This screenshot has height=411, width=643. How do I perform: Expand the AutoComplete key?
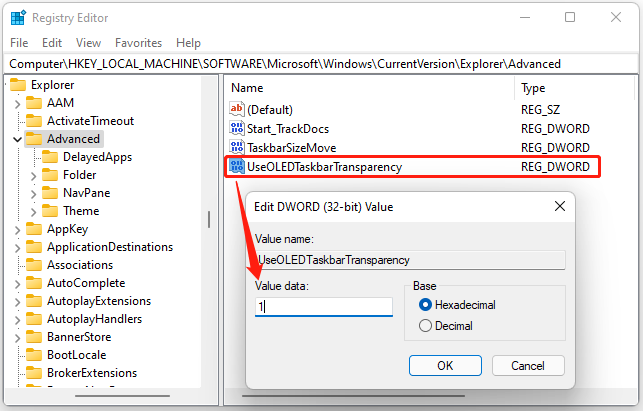[17, 284]
